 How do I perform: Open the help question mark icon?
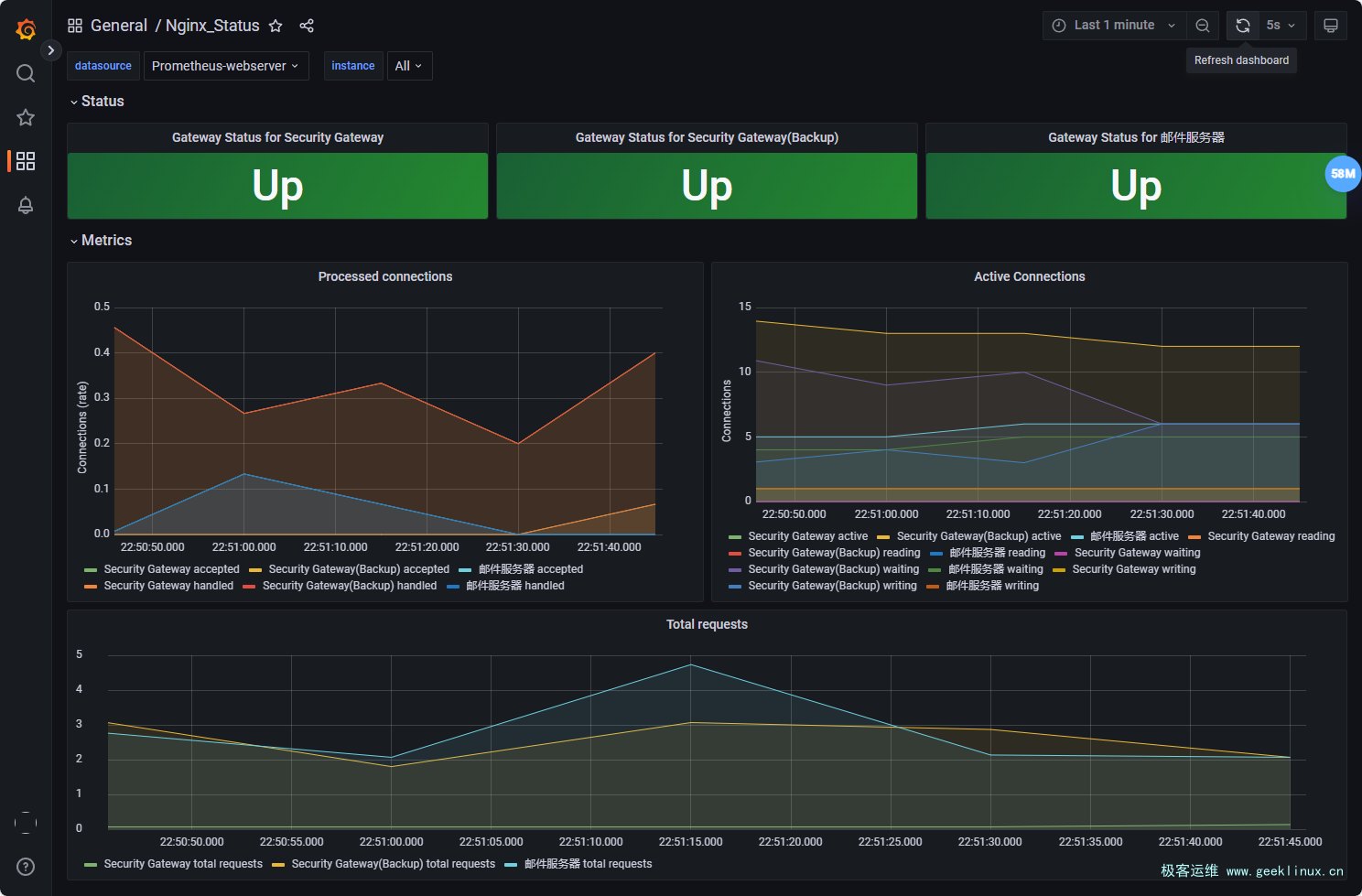coord(26,867)
